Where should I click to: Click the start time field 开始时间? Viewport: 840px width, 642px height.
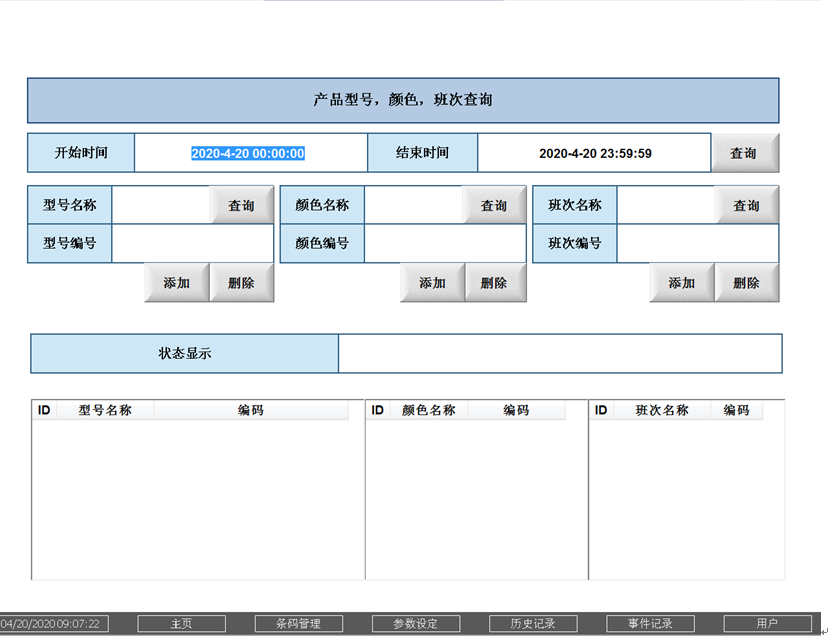250,153
